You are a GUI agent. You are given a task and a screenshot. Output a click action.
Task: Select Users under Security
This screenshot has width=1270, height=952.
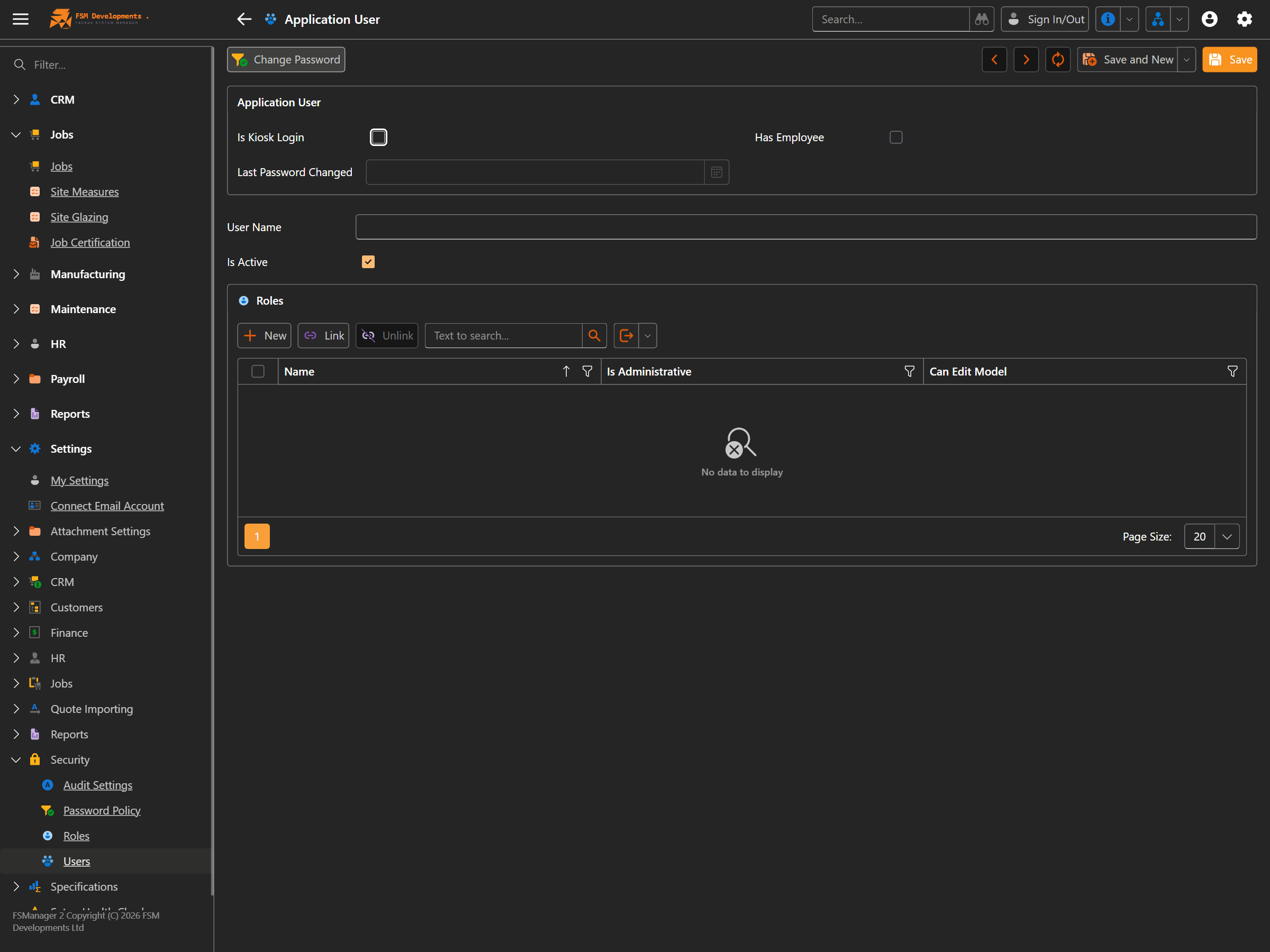coord(76,862)
